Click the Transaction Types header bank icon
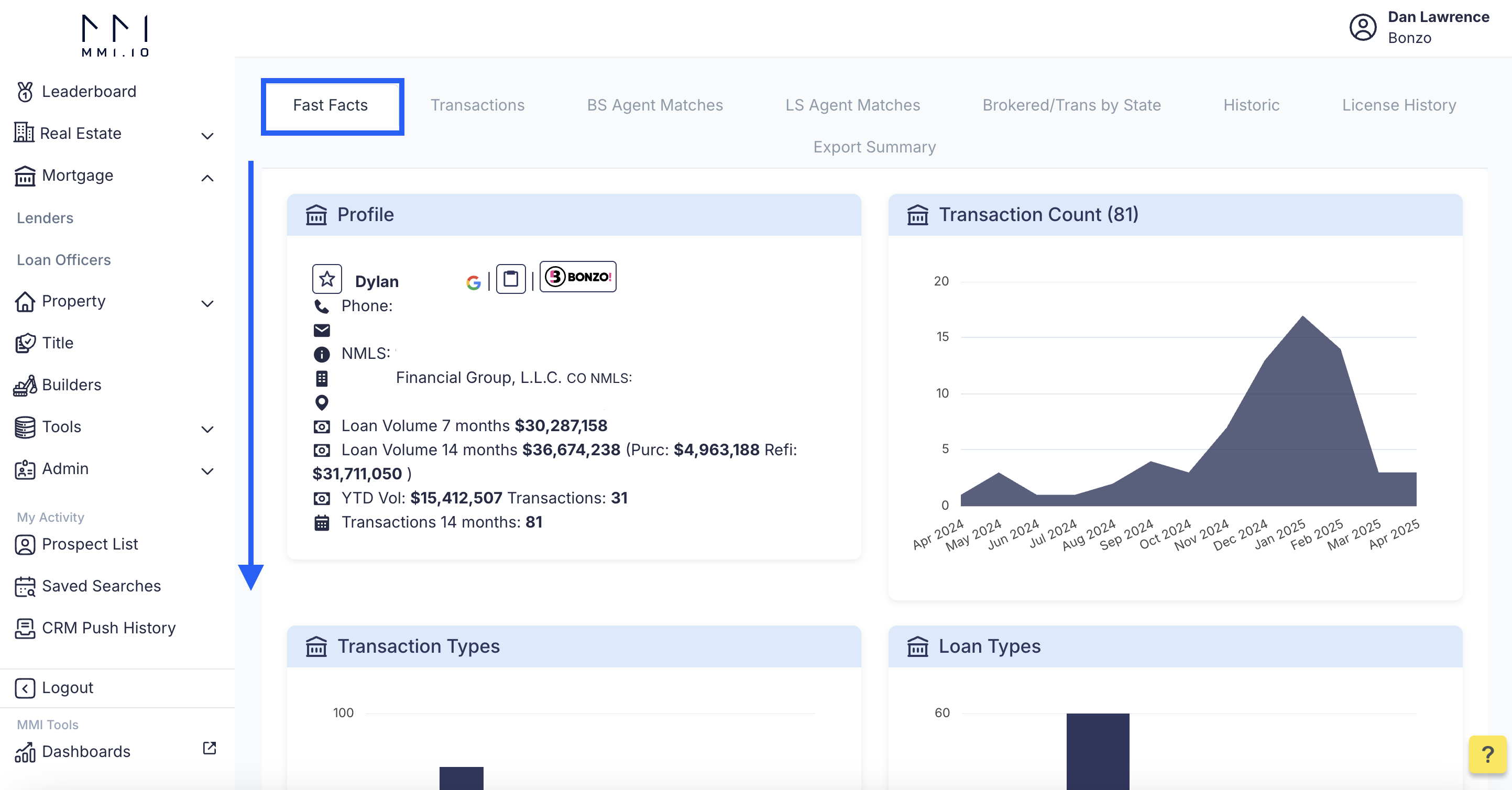Screen dimensions: 1512x790 316,646
